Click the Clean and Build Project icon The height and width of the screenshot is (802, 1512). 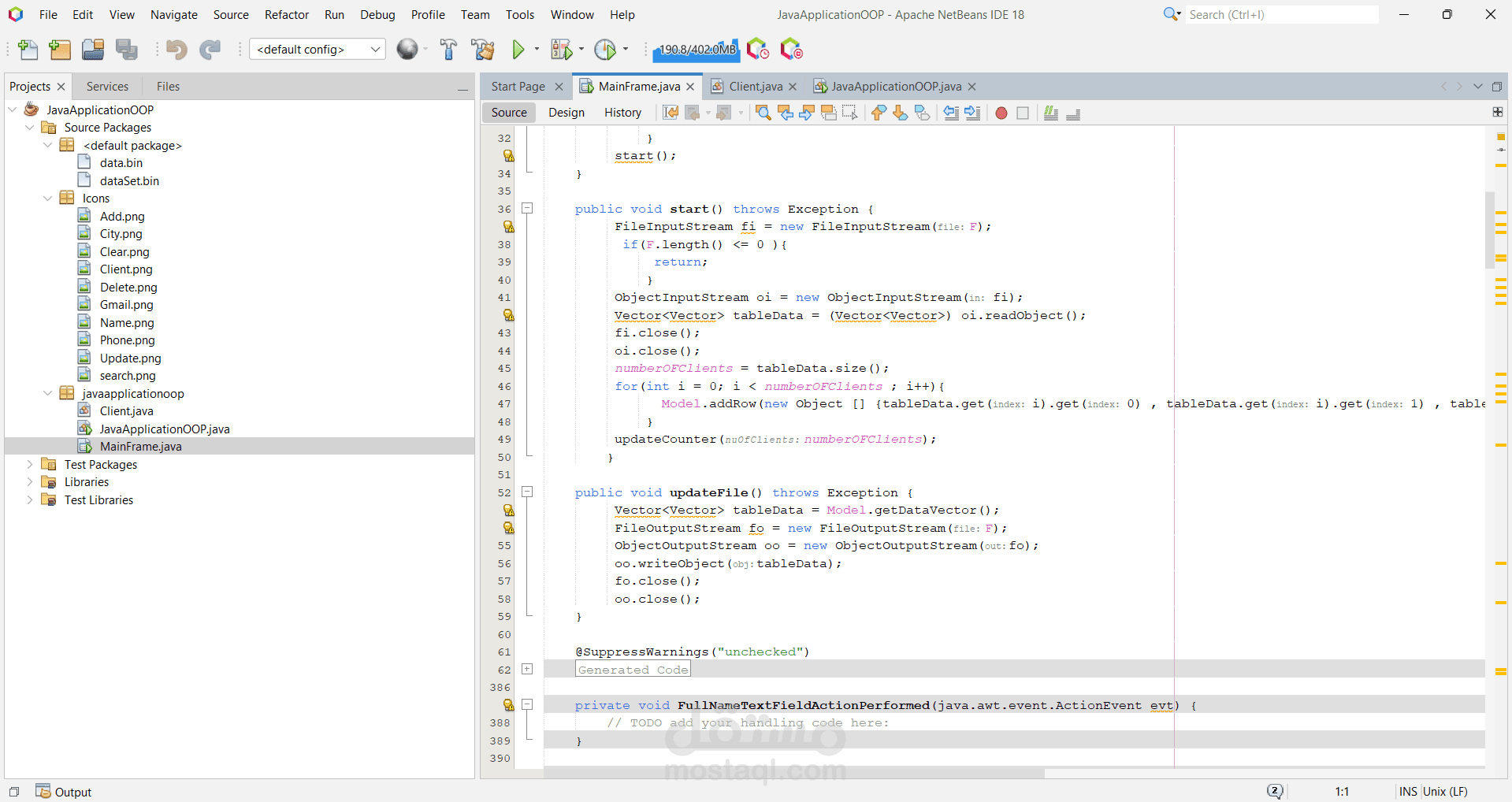click(482, 50)
